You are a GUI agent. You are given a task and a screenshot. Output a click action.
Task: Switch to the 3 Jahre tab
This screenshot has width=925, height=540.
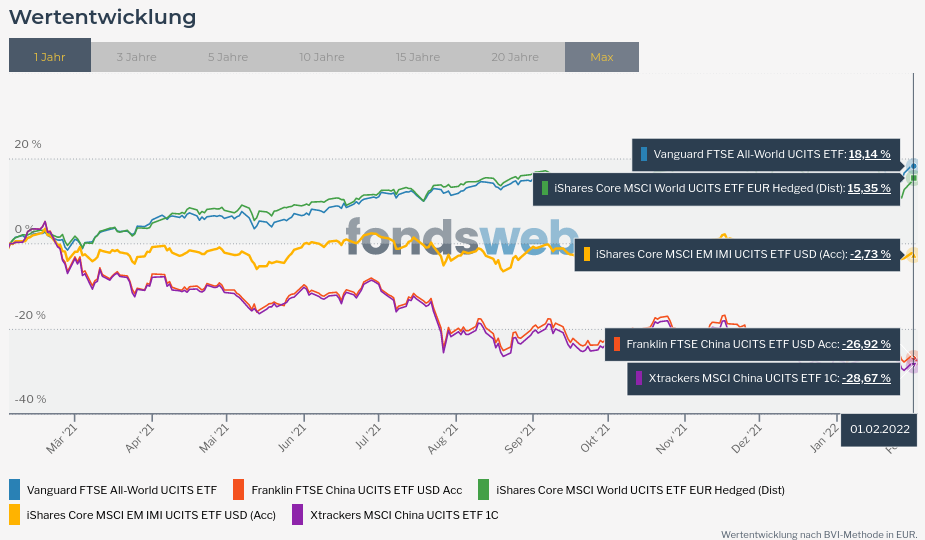pyautogui.click(x=136, y=57)
